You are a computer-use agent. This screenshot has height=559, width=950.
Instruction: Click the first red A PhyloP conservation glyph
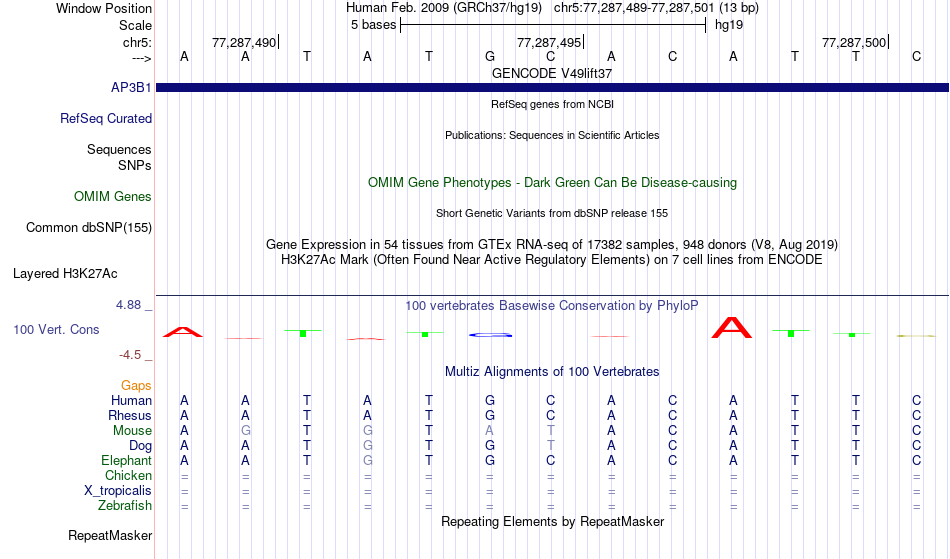click(183, 332)
